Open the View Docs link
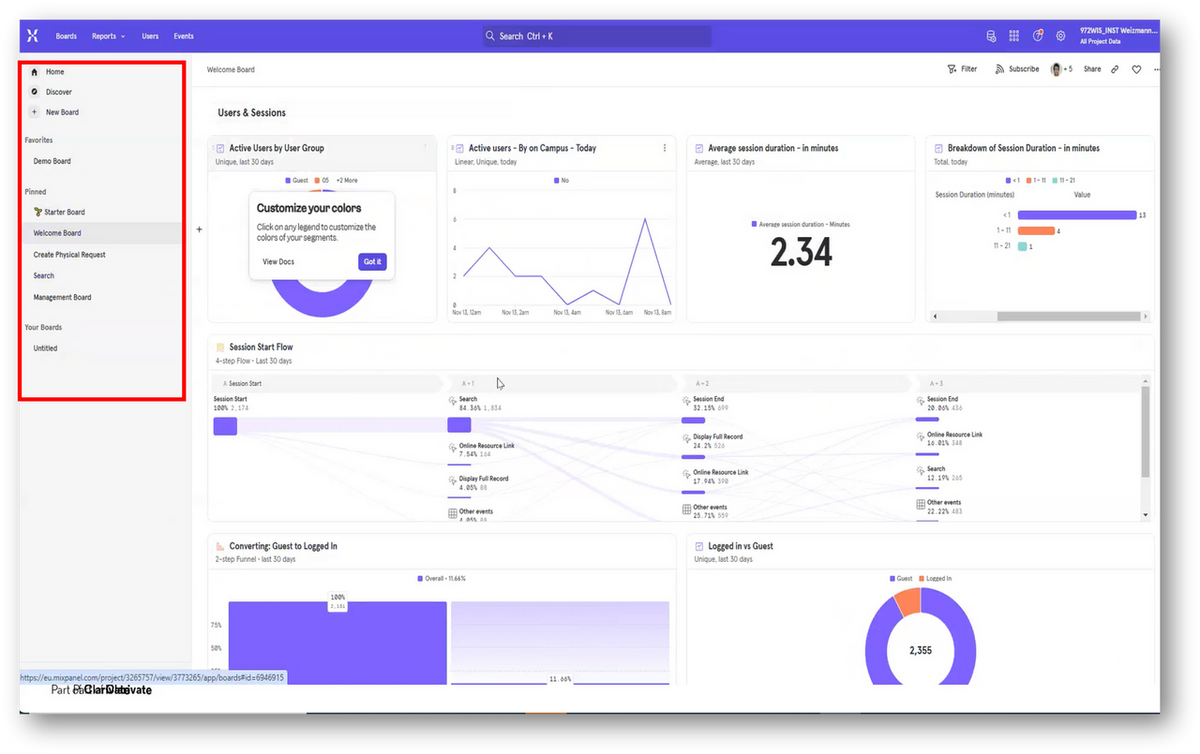The image size is (1200, 754). 278,261
